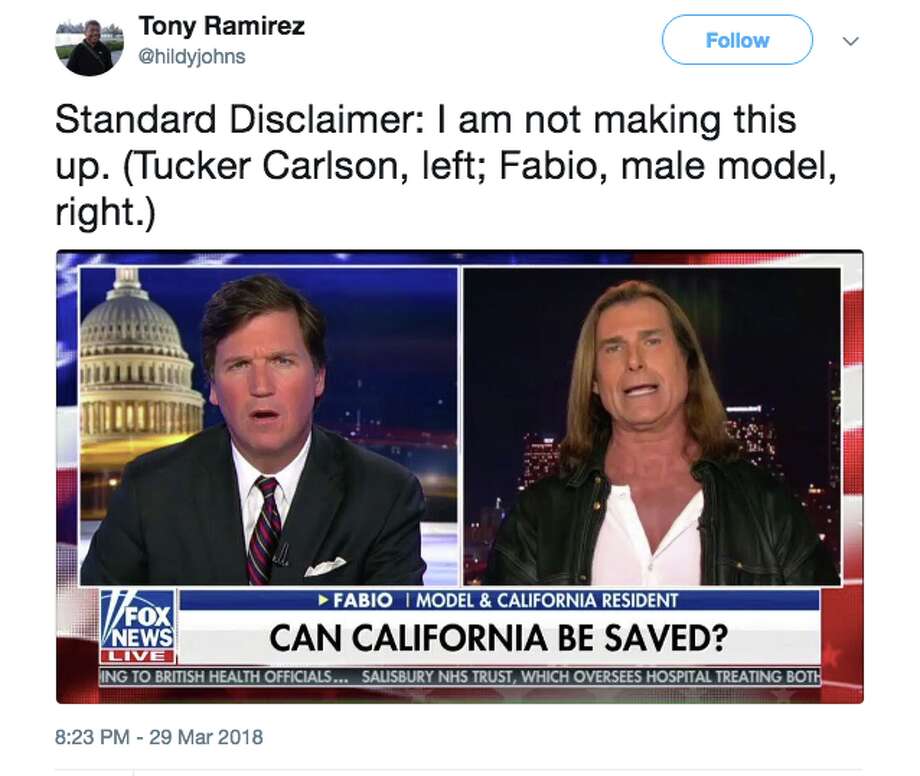The width and height of the screenshot is (920, 776).
Task: Open the video panel with city skyline
Action: [x=652, y=426]
